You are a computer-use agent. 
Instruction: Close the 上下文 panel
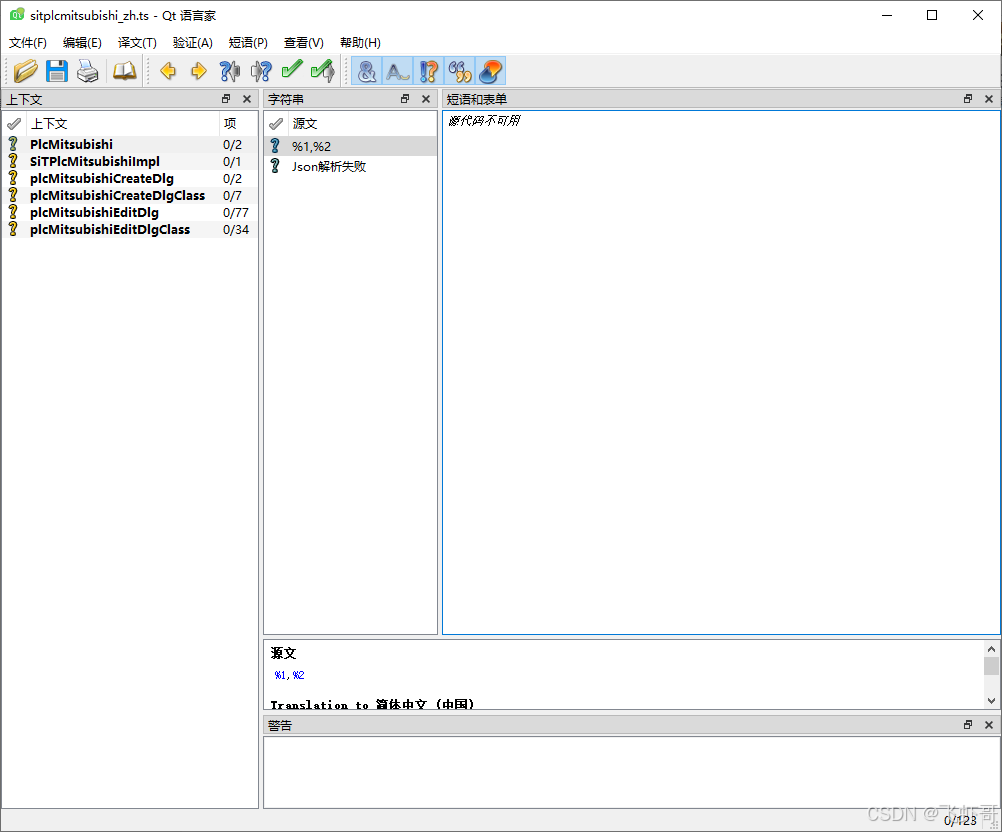247,99
